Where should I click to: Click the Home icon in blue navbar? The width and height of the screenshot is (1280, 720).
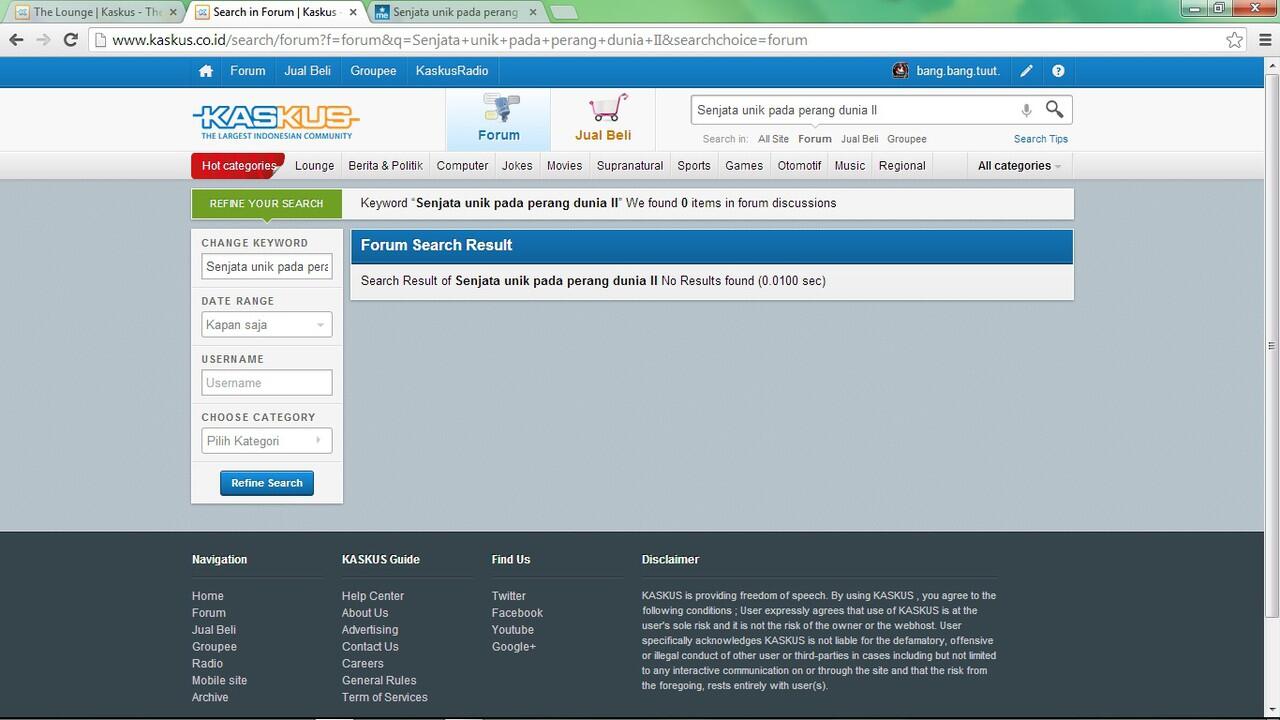click(206, 71)
